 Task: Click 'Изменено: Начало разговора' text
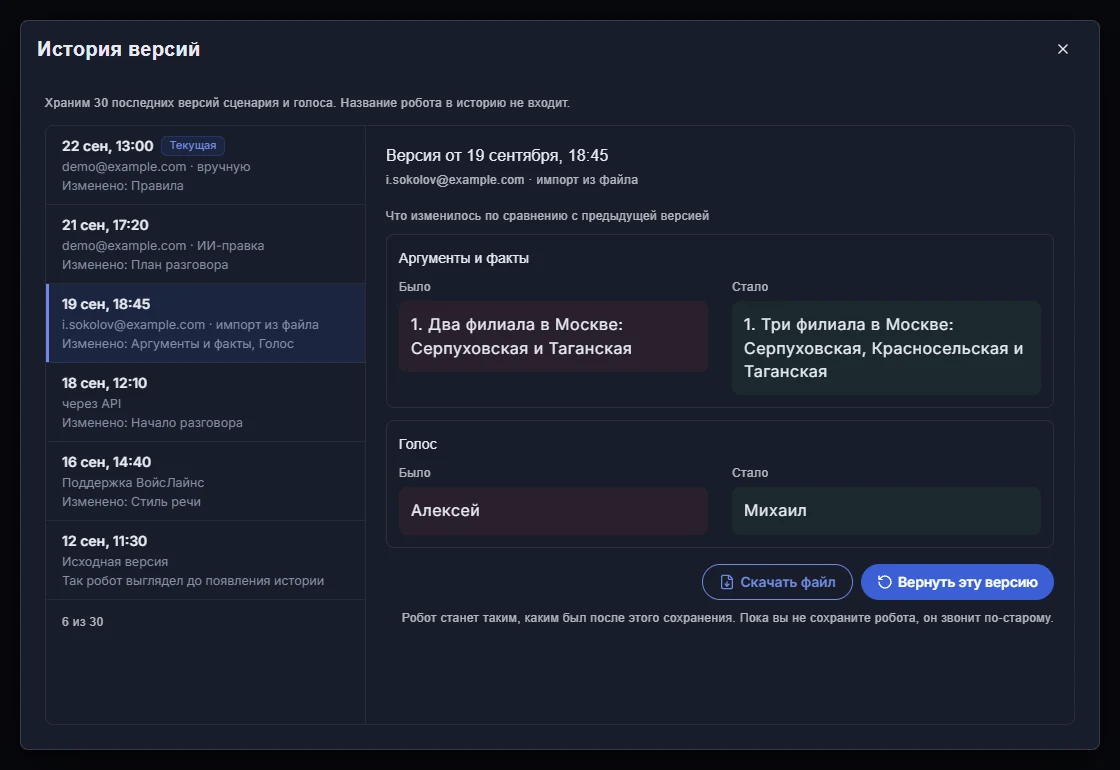tap(152, 423)
